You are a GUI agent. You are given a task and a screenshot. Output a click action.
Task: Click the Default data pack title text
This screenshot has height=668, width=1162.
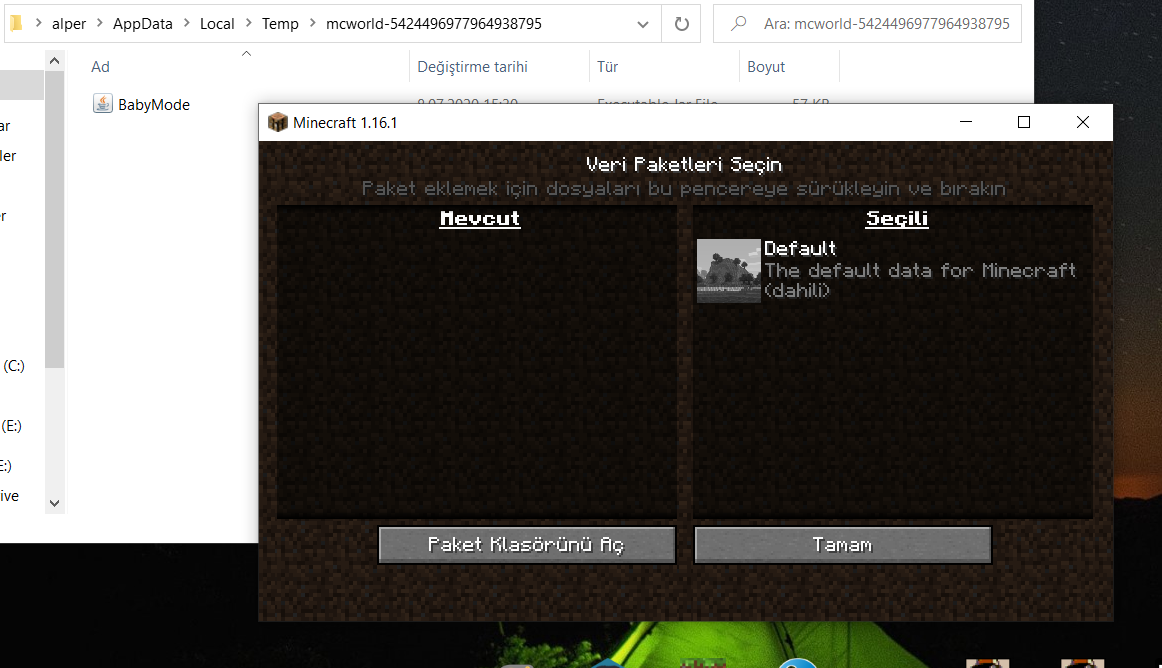point(800,248)
